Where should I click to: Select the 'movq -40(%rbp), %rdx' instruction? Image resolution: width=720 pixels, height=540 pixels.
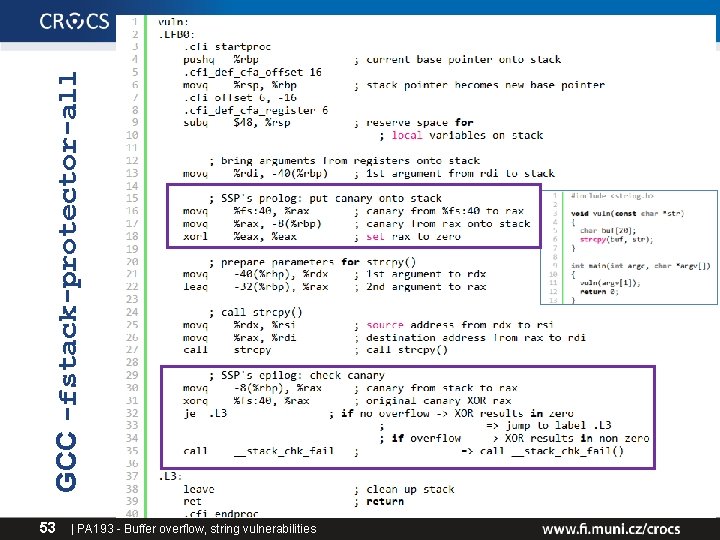(x=255, y=274)
